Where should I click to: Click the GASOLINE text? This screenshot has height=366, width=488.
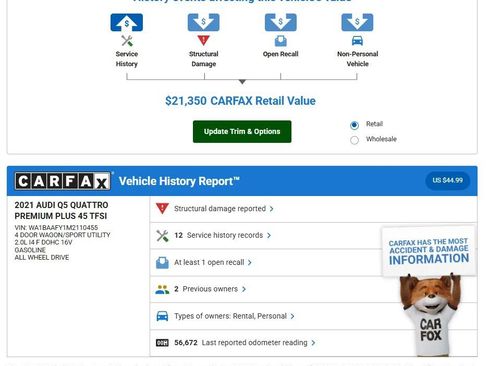[30, 250]
